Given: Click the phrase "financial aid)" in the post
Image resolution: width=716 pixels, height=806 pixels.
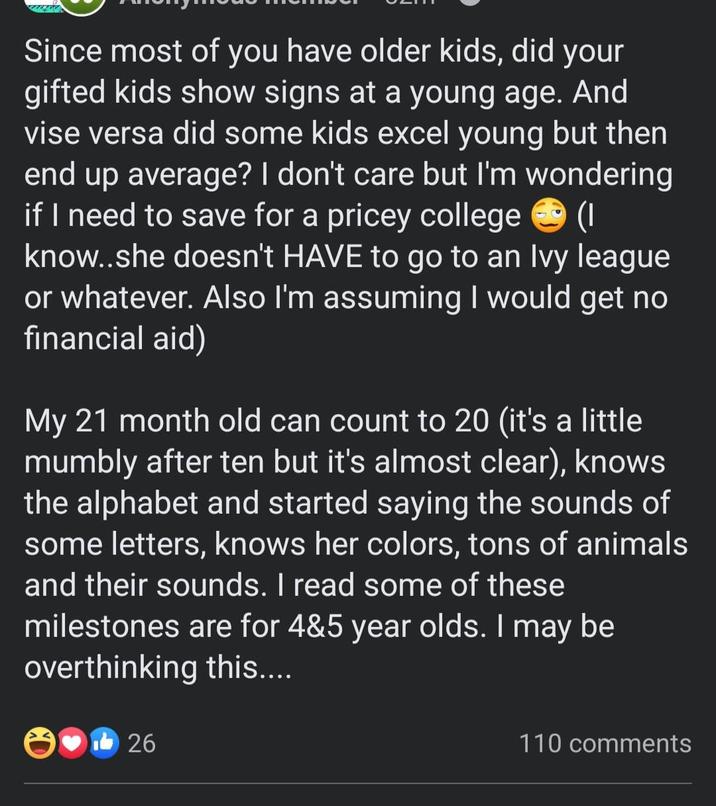Looking at the screenshot, I should click(114, 338).
